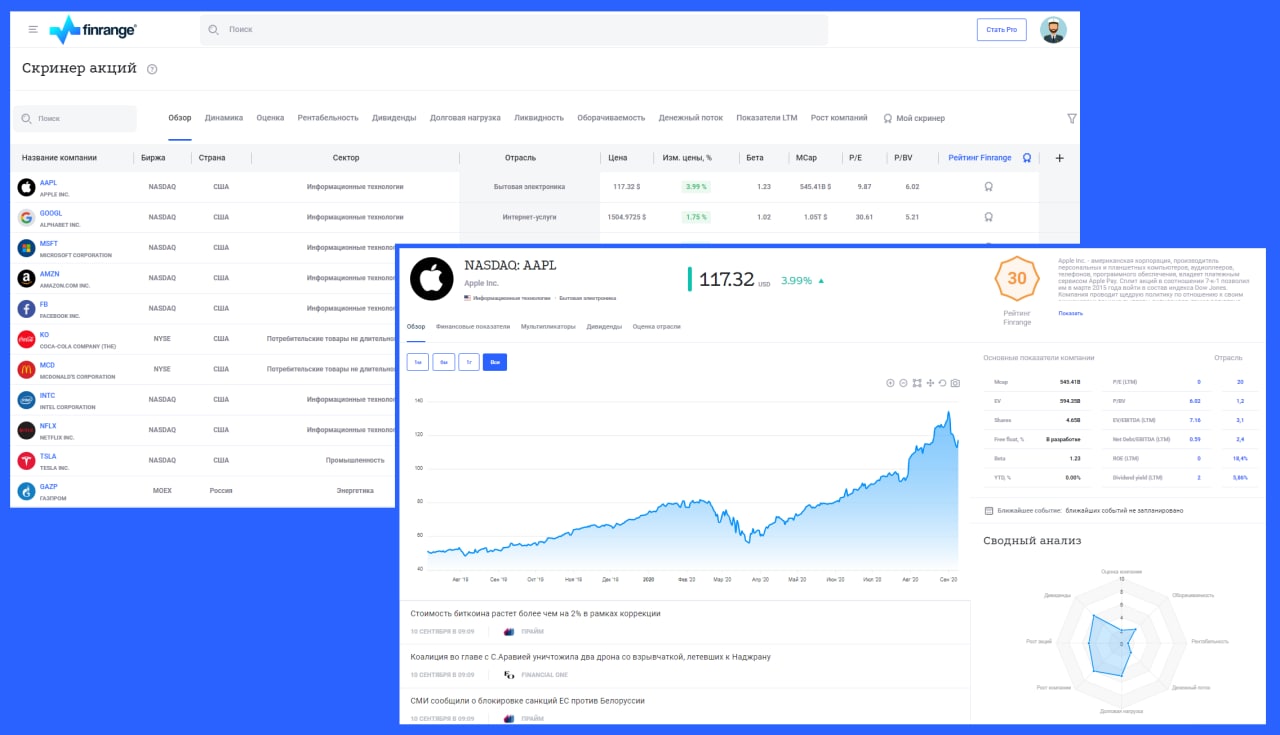1280x735 pixels.
Task: Add a column with the plus icon
Action: point(1060,158)
